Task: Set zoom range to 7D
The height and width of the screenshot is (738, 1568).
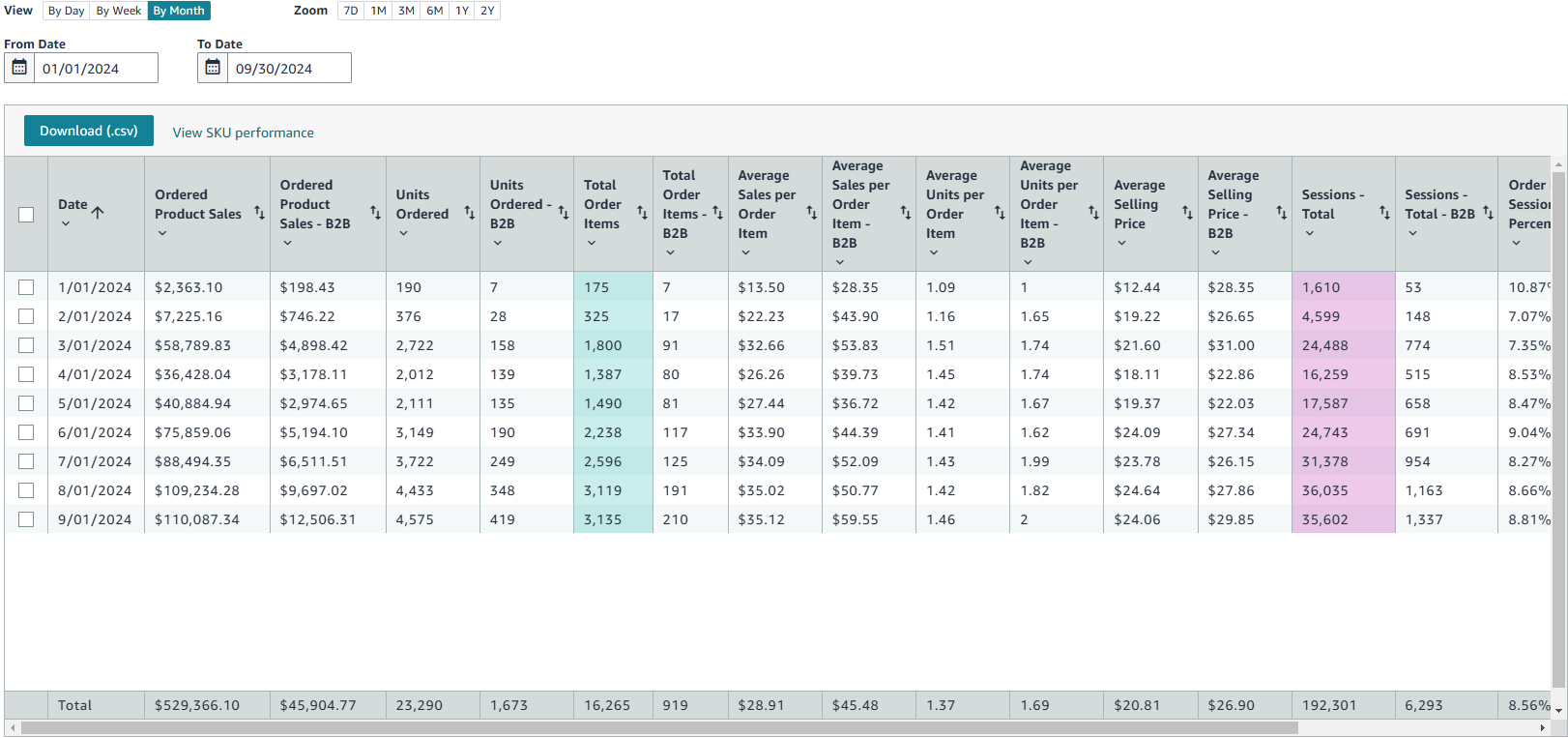Action: point(351,11)
